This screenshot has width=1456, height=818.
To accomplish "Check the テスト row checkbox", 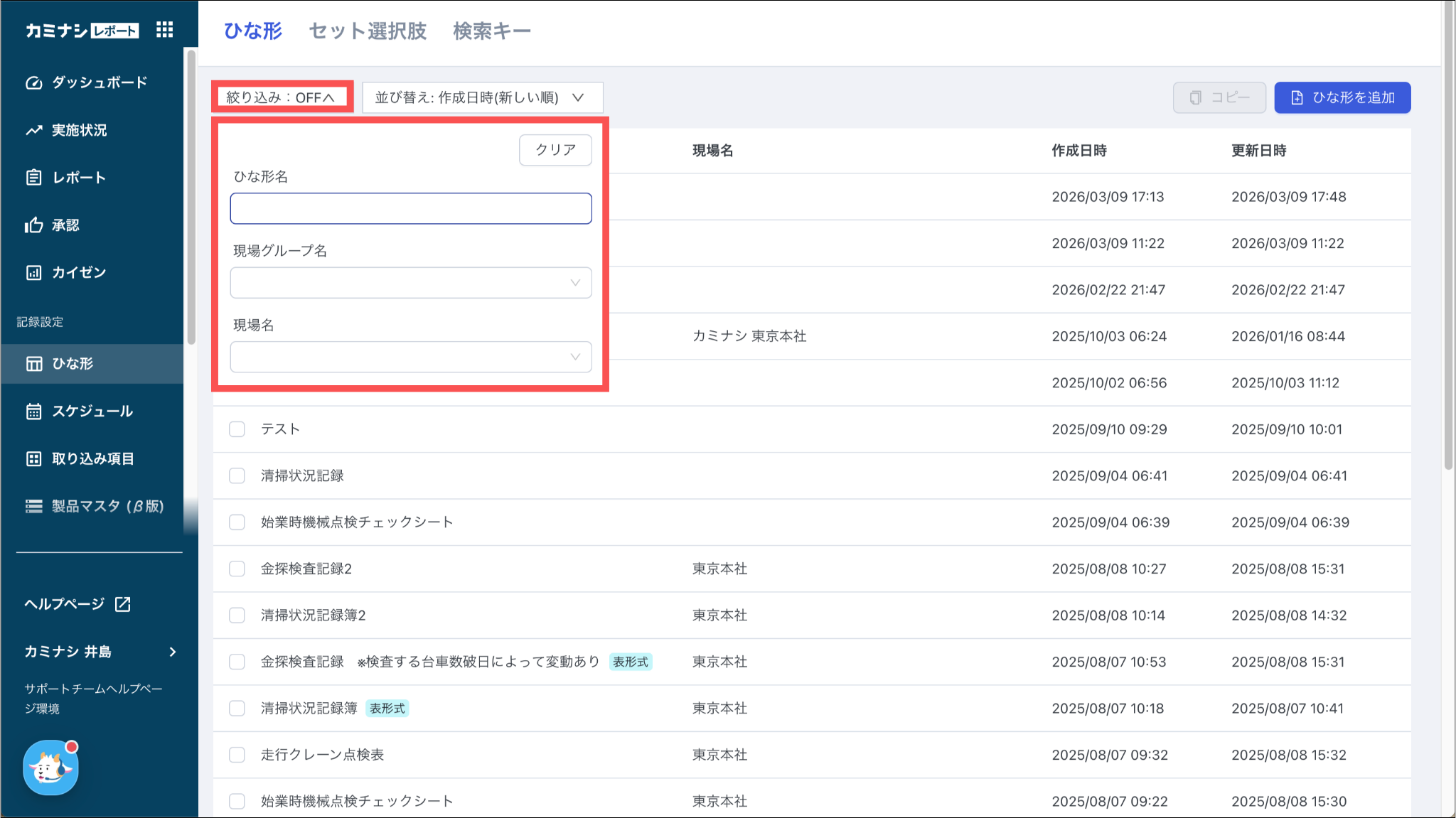I will (x=237, y=429).
